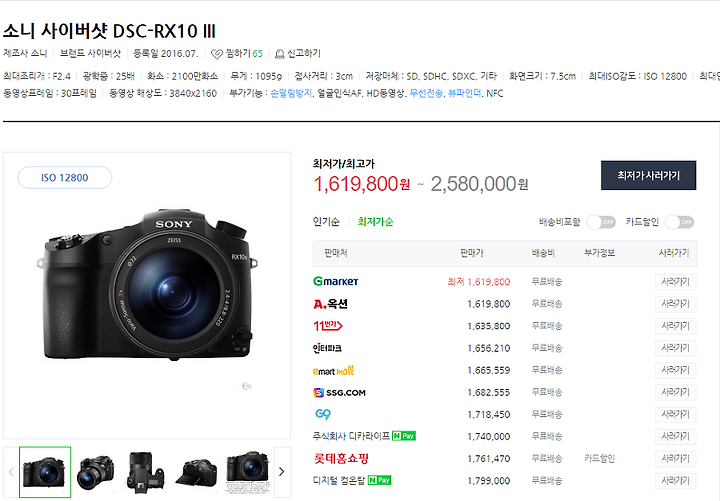Click the 신고하기 siren icon
Screen dimensions: 720x501
point(279,54)
